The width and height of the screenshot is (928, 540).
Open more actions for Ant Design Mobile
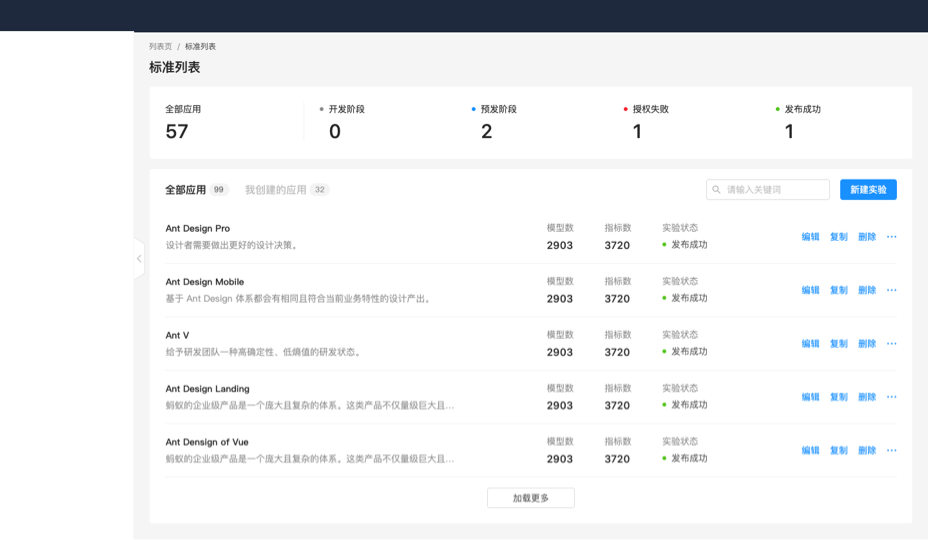click(891, 290)
